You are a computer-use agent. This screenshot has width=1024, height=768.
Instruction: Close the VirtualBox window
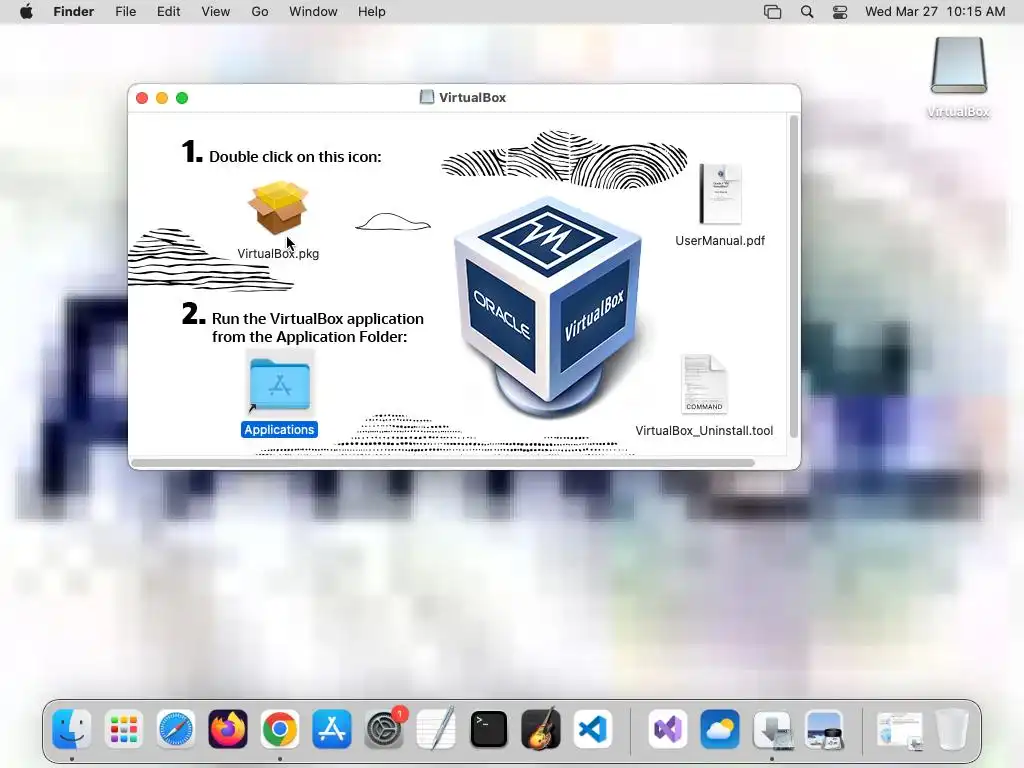click(x=142, y=98)
